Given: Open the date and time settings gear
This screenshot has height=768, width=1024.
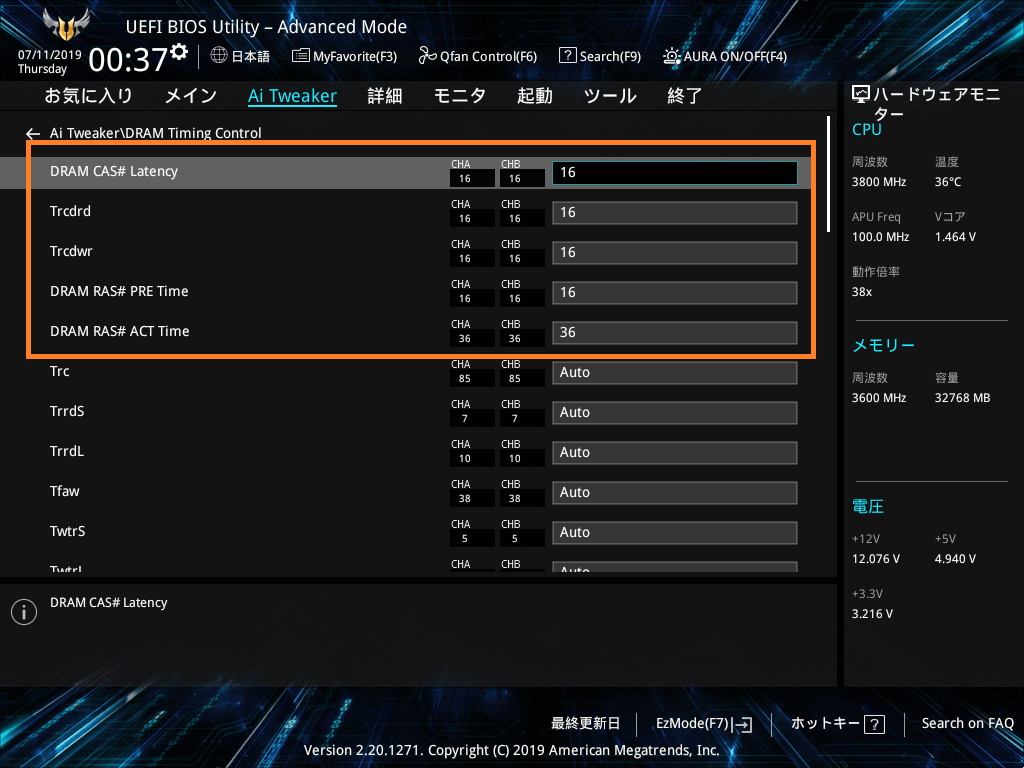Looking at the screenshot, I should pos(179,52).
